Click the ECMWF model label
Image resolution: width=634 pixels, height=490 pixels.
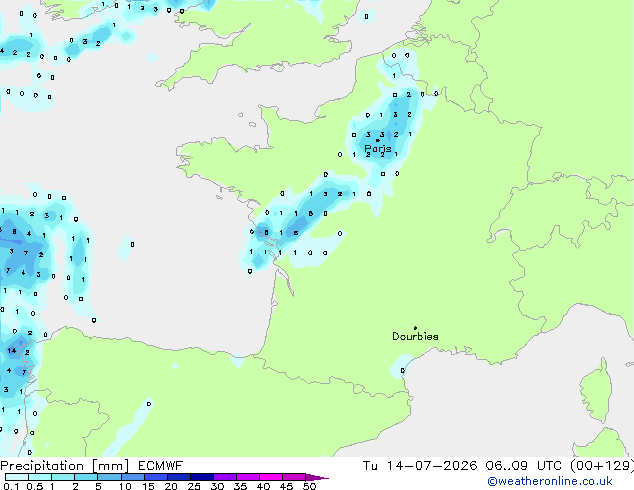(x=161, y=466)
